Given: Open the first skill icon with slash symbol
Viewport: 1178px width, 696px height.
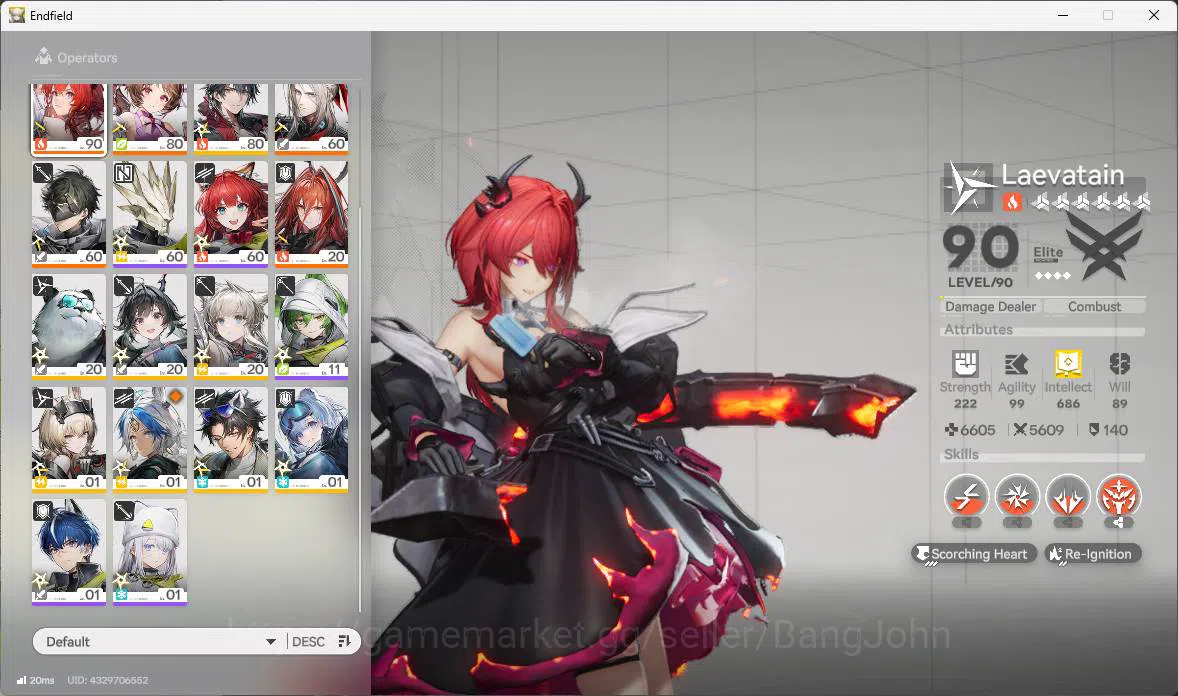Looking at the screenshot, I should tap(967, 496).
